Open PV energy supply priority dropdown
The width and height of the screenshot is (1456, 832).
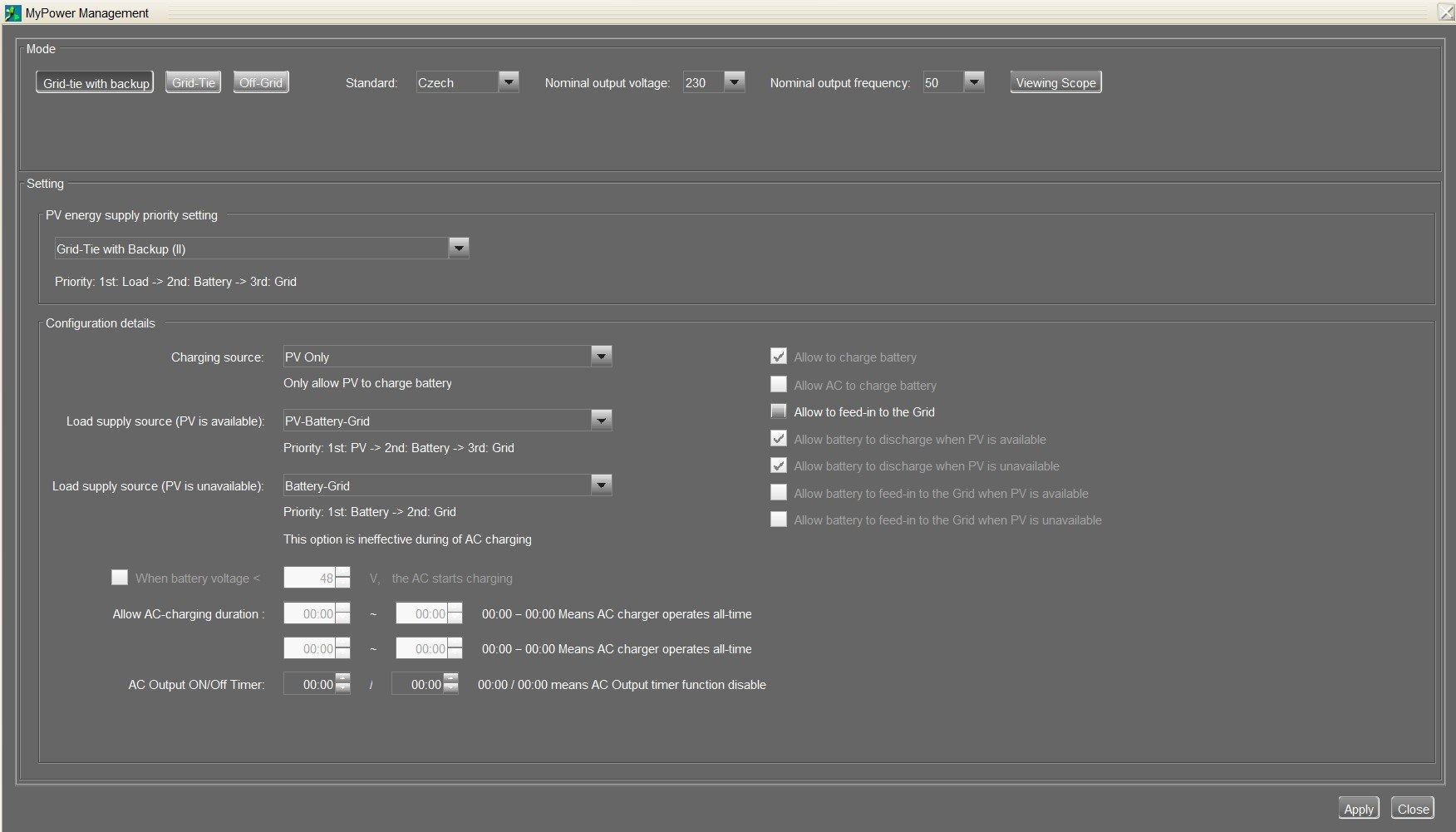coord(459,249)
